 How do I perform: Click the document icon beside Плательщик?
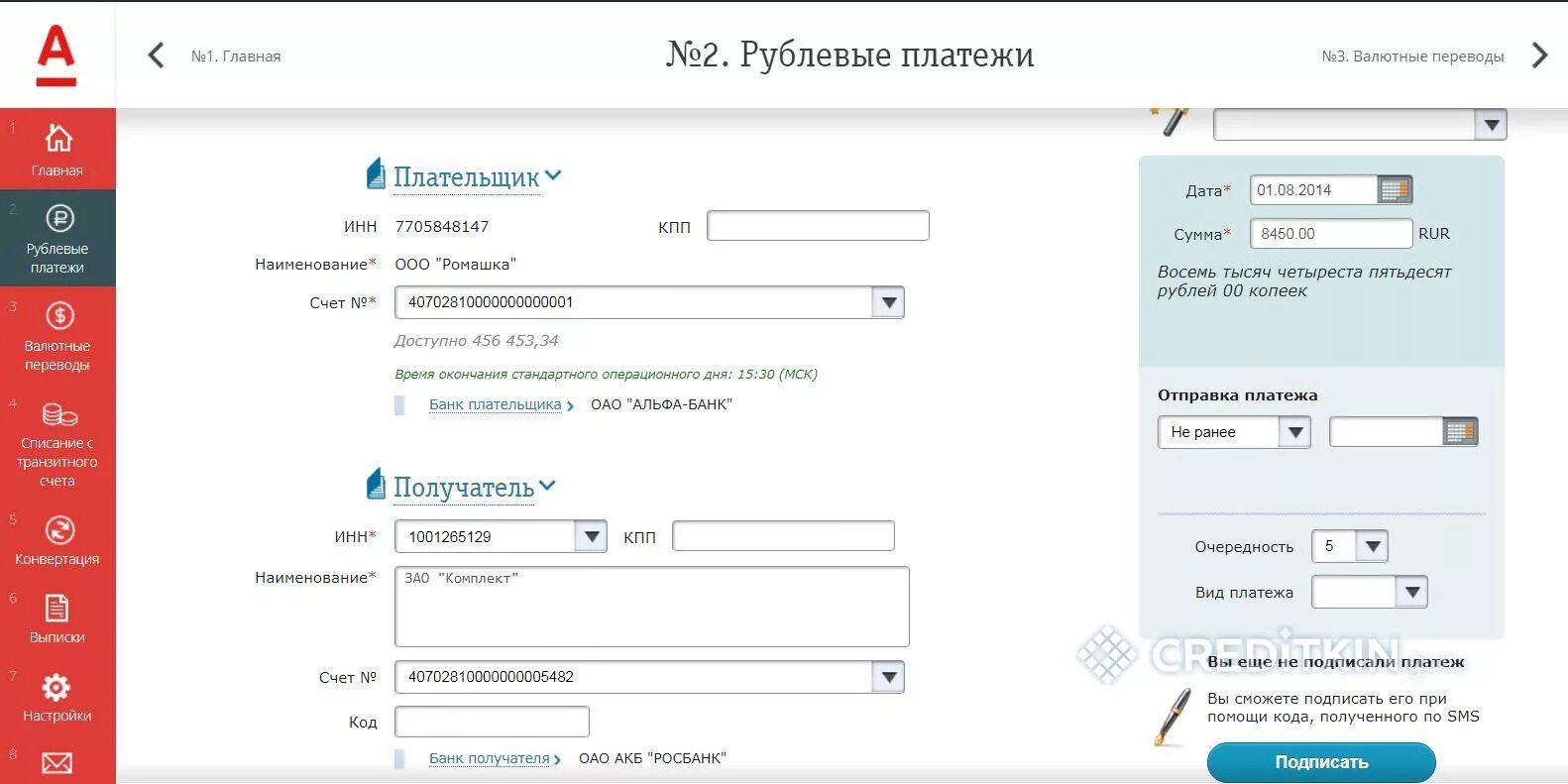376,173
